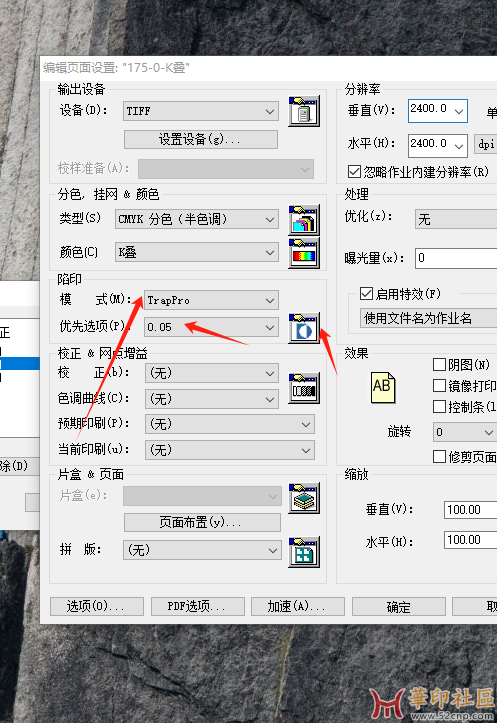497x723 pixels.
Task: Disable the 启用特效 checkbox
Action: pyautogui.click(x=366, y=293)
